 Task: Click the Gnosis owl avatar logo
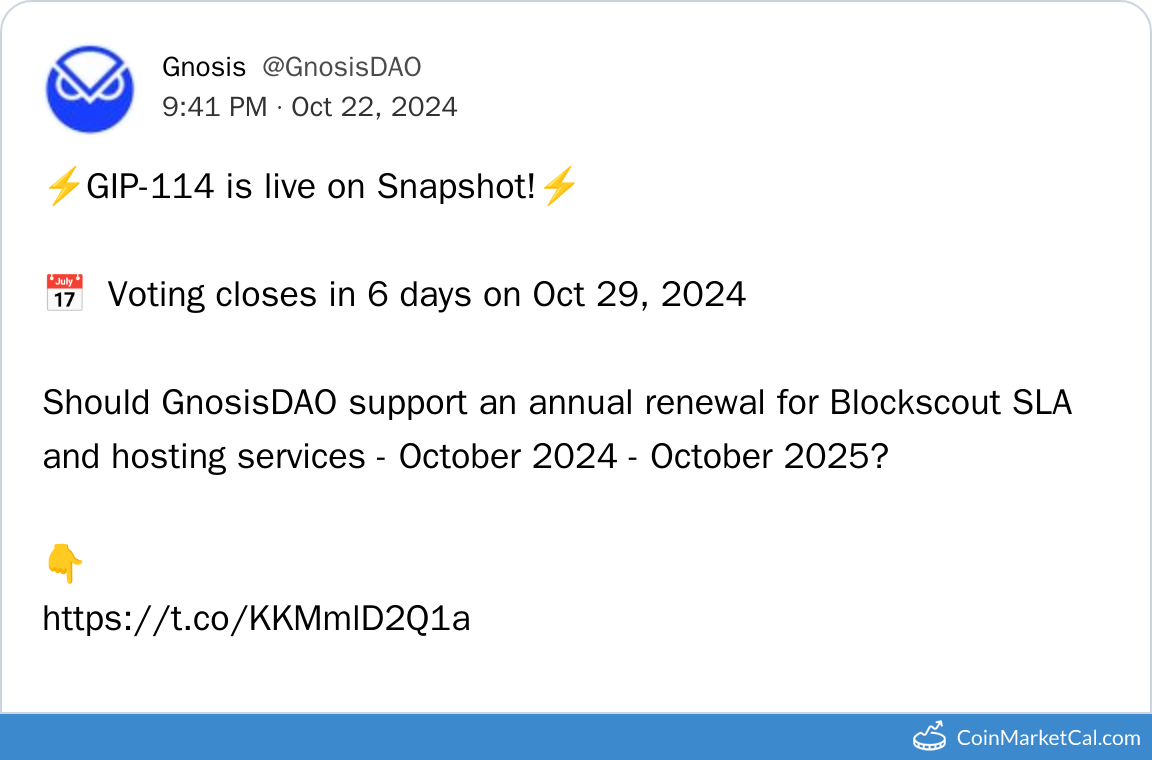(90, 88)
